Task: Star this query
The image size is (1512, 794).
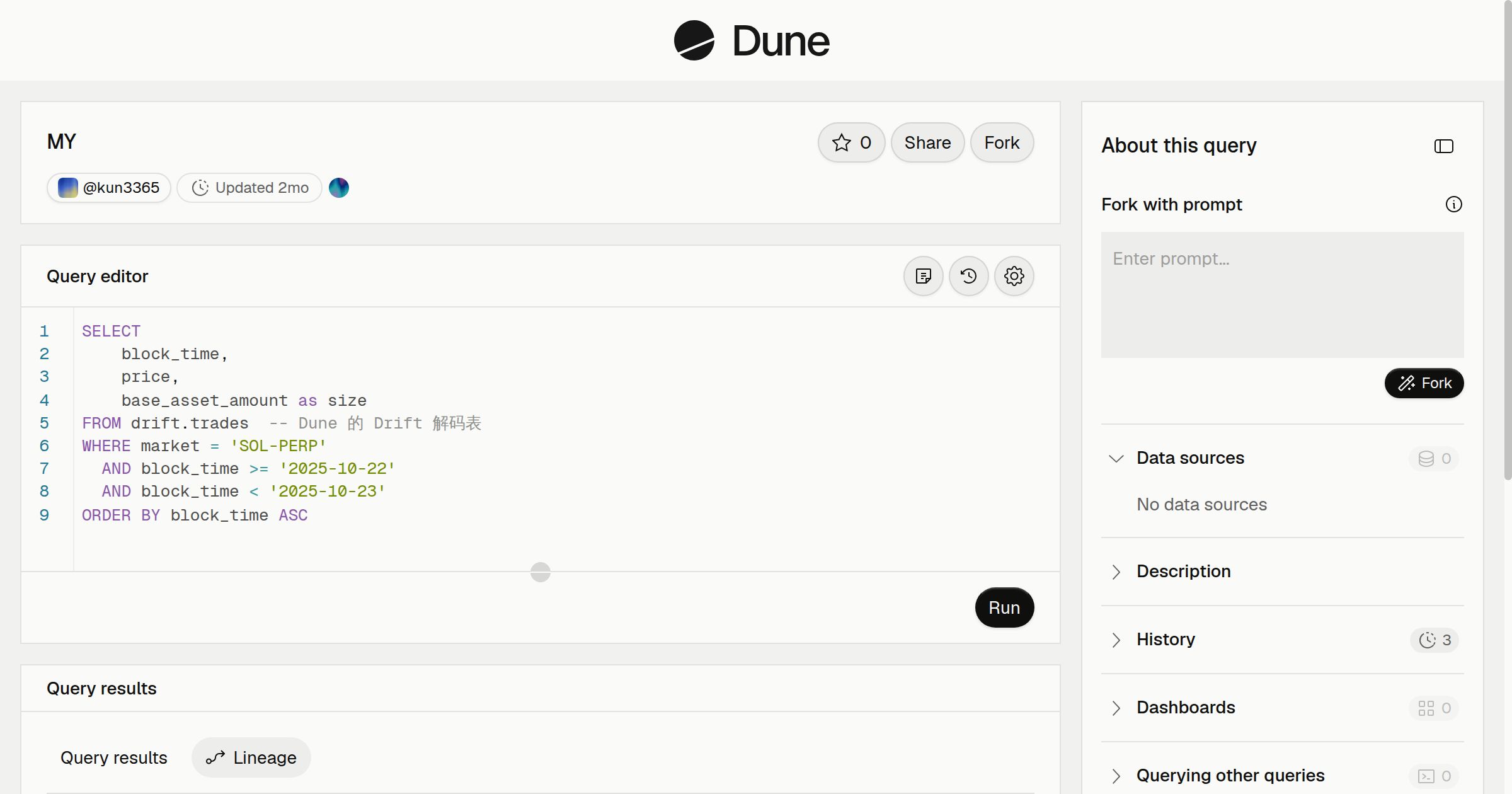Action: click(x=851, y=142)
